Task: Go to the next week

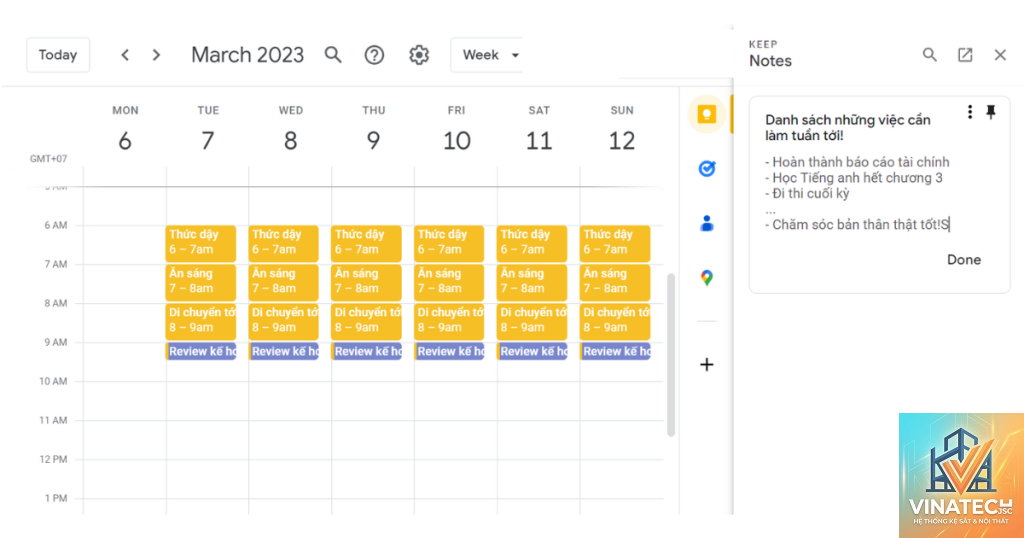Action: pos(156,55)
